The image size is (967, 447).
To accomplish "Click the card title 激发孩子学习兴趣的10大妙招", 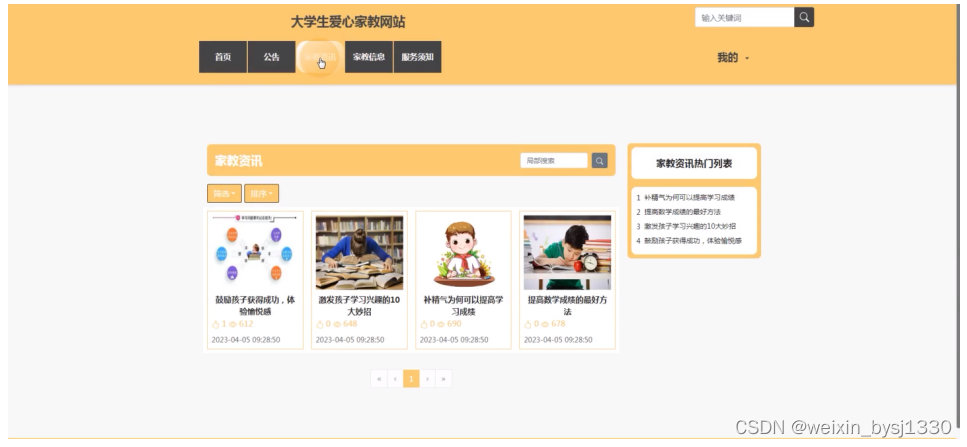I will 360,306.
